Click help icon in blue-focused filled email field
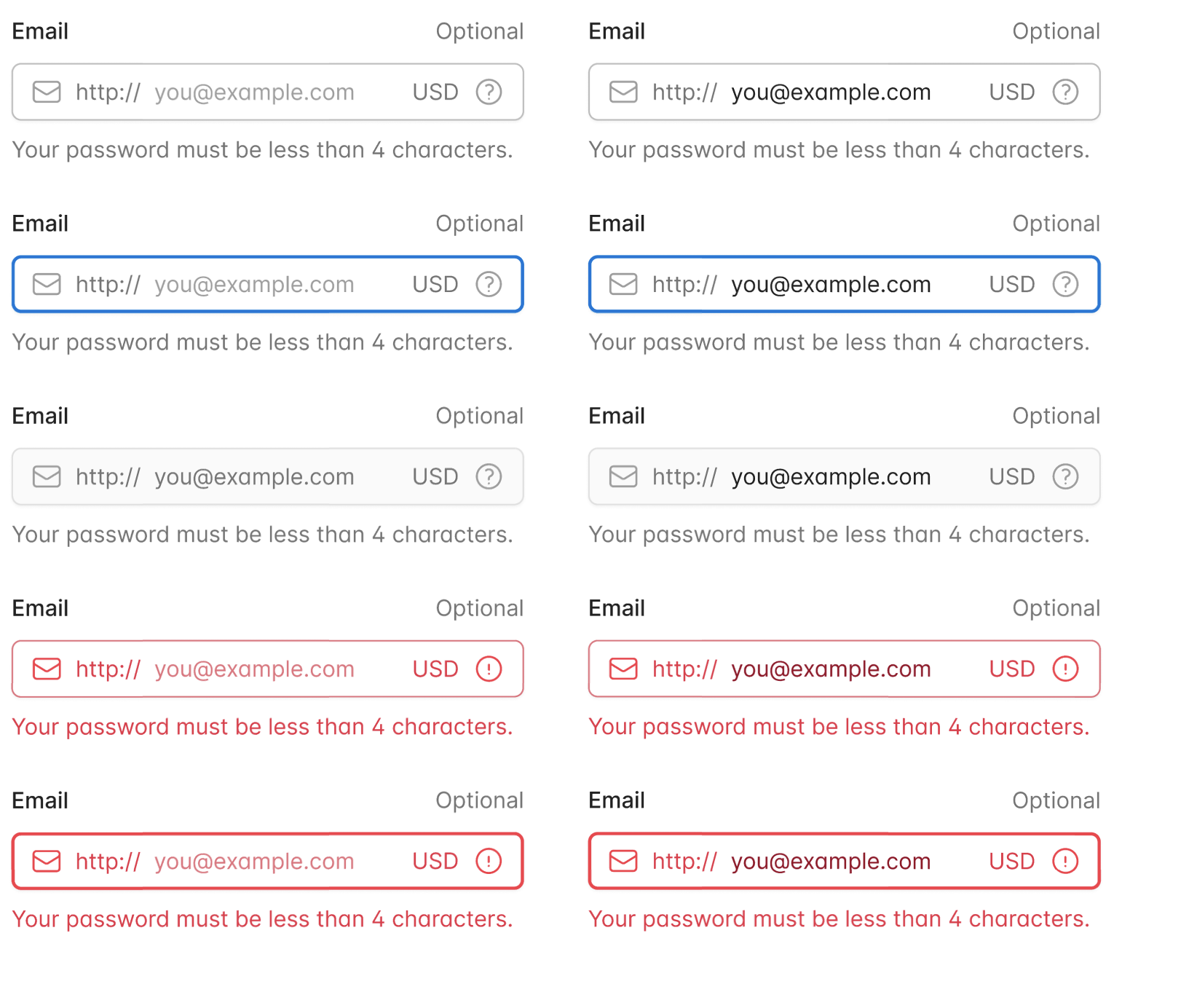The height and width of the screenshot is (1008, 1197). pos(1065,284)
